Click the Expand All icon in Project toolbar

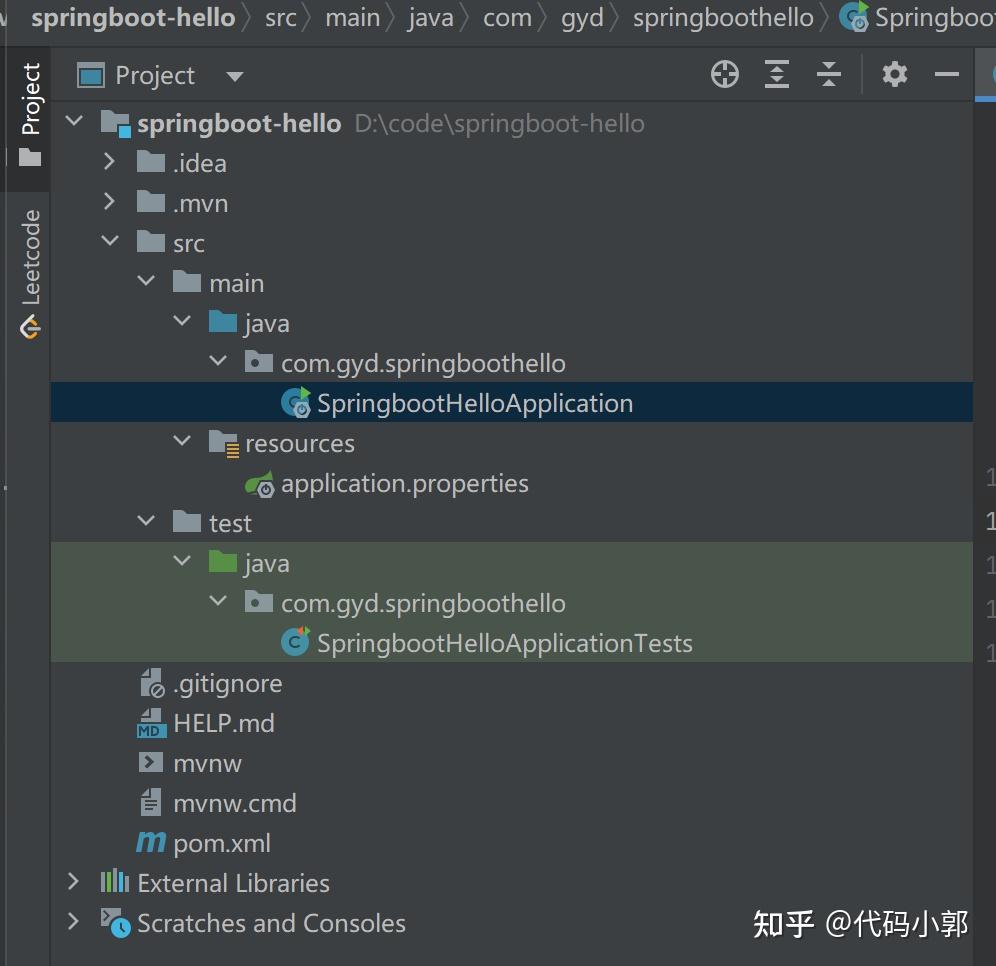coord(777,74)
